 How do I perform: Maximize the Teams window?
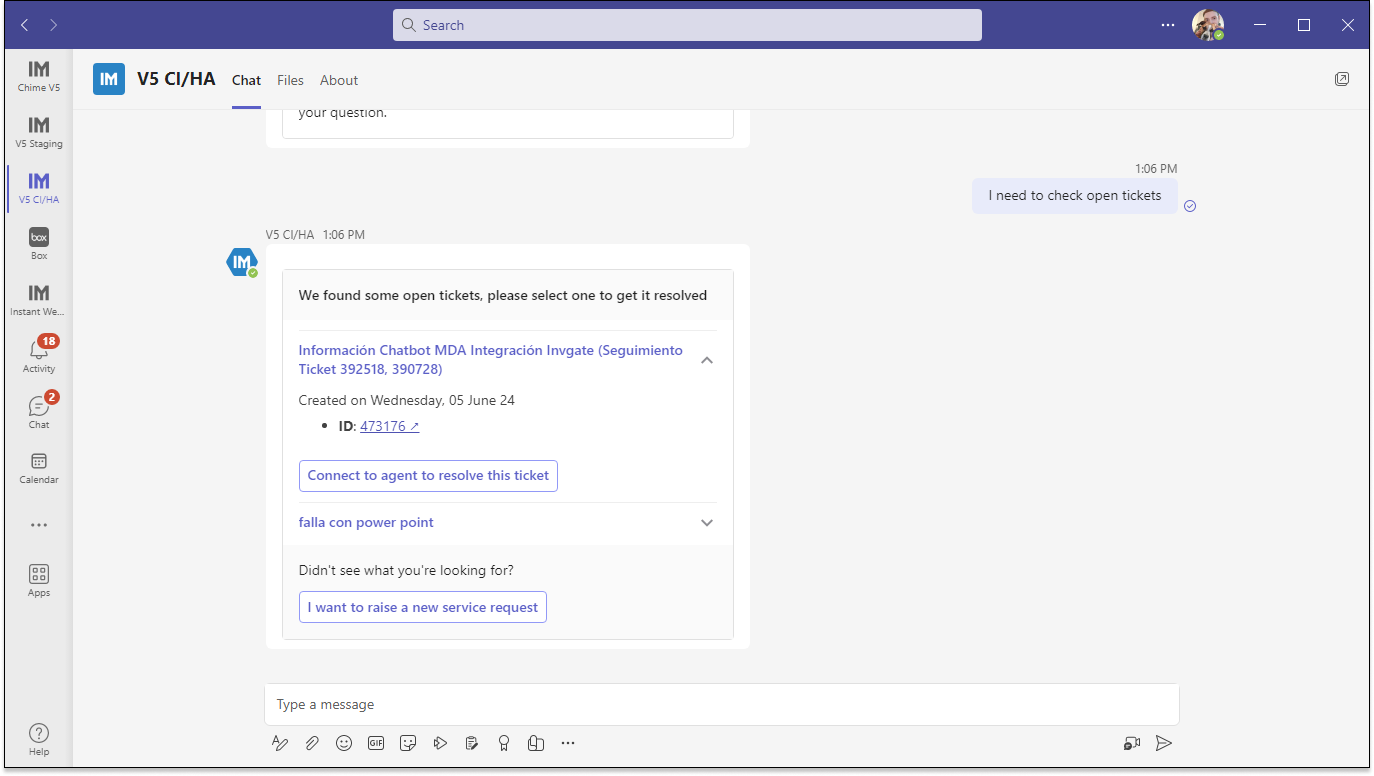coord(1304,25)
